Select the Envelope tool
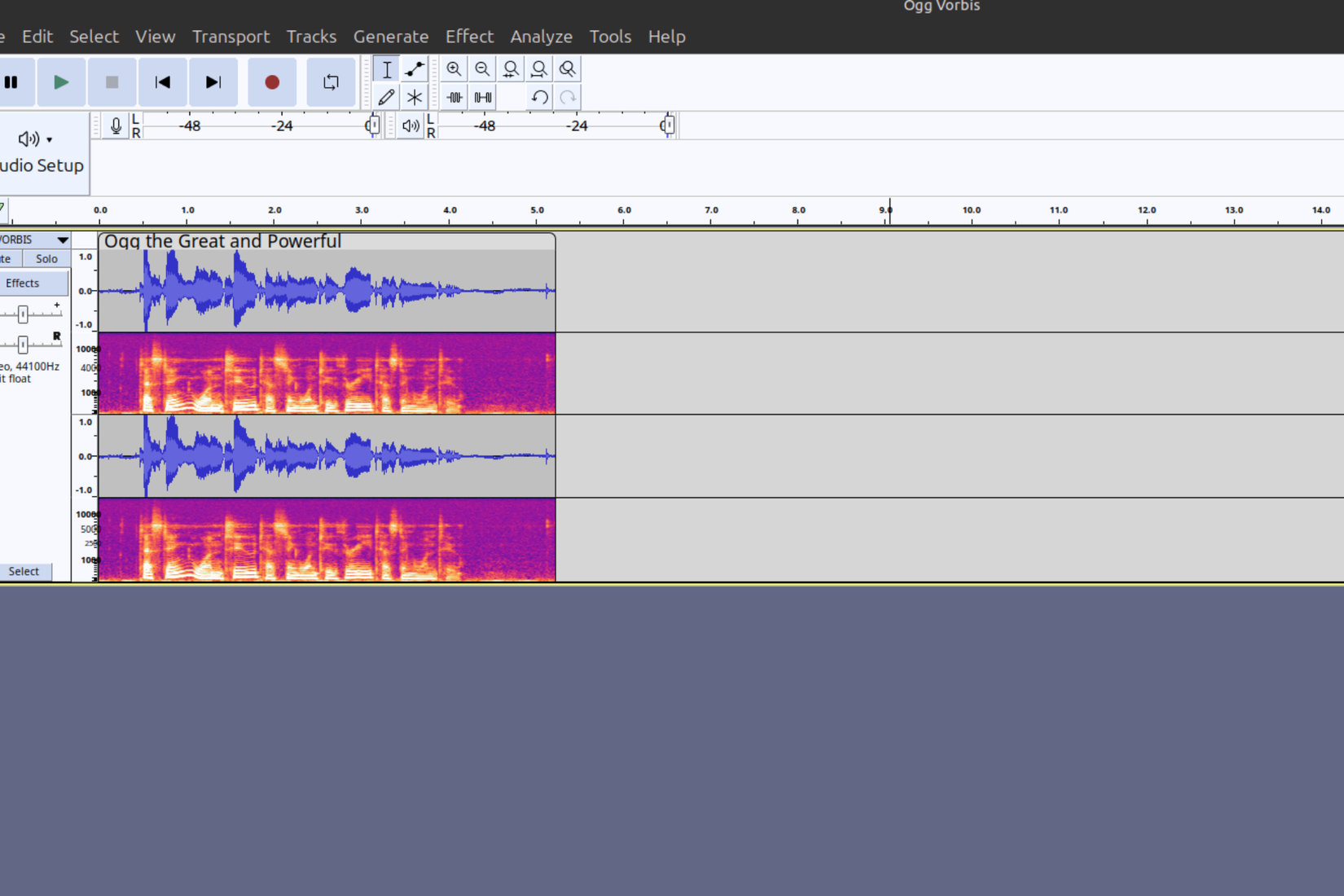Viewport: 1344px width, 896px height. (x=414, y=68)
